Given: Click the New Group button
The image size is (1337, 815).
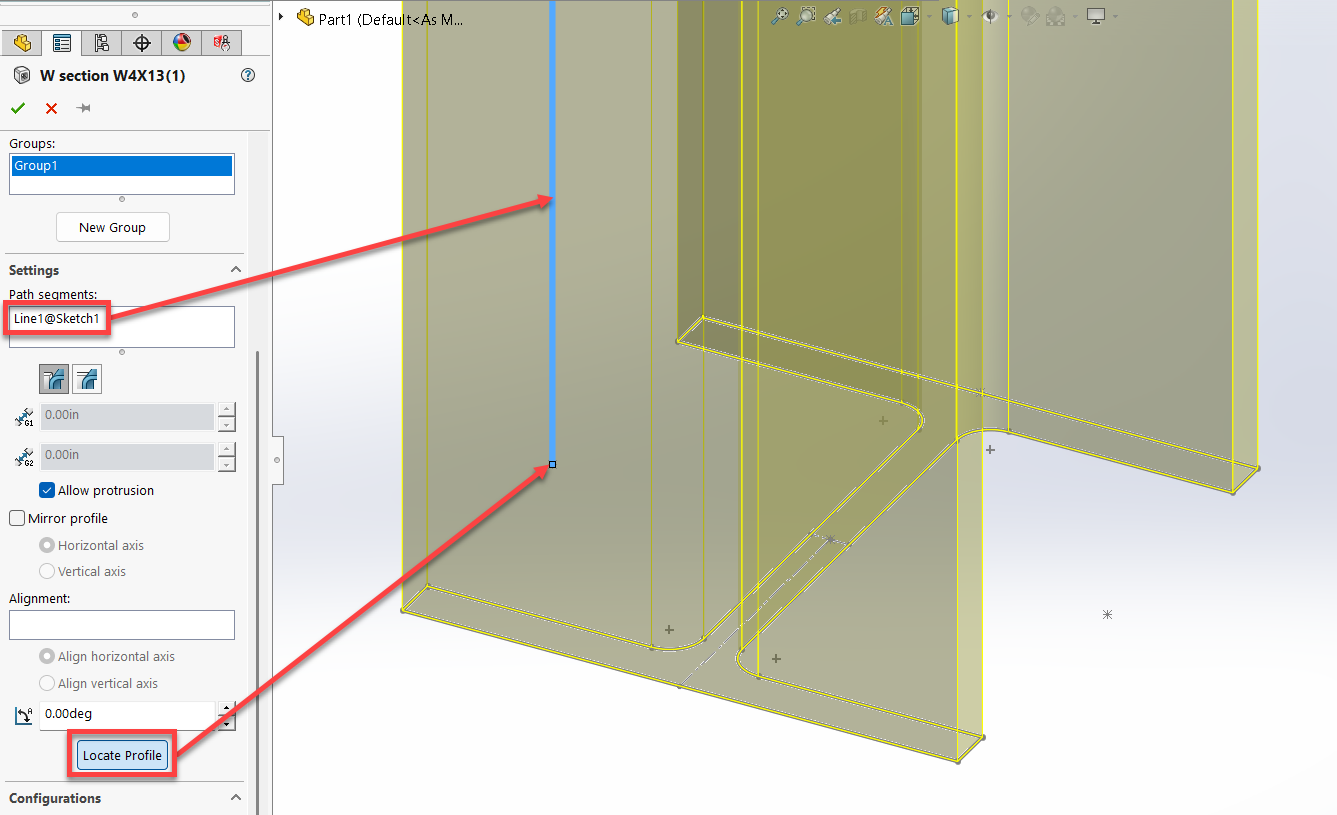Looking at the screenshot, I should [x=113, y=227].
